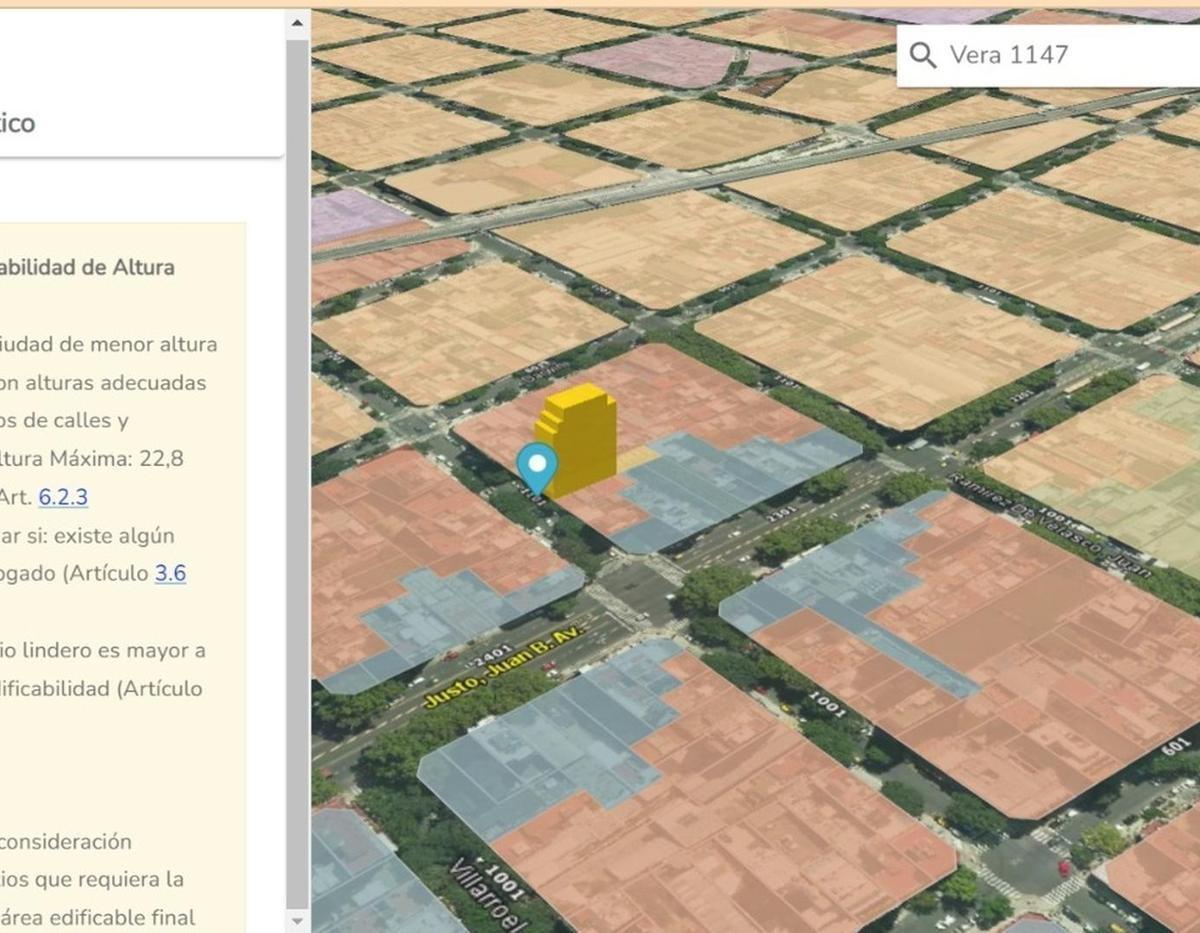Screen dimensions: 1200x933
Task: Focus the search field containing Vera 1147
Action: coord(1050,55)
